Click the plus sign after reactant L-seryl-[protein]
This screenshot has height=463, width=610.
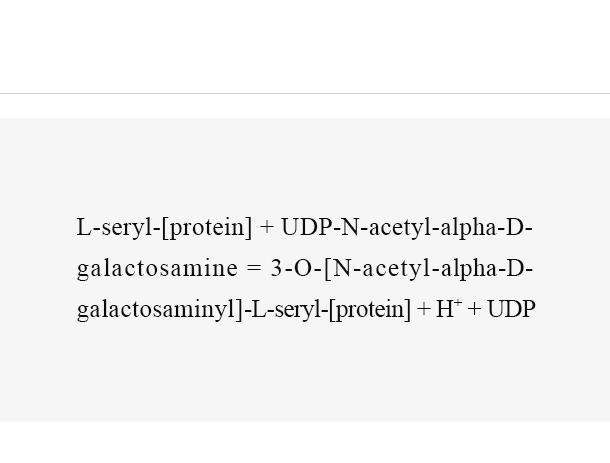[x=267, y=228]
